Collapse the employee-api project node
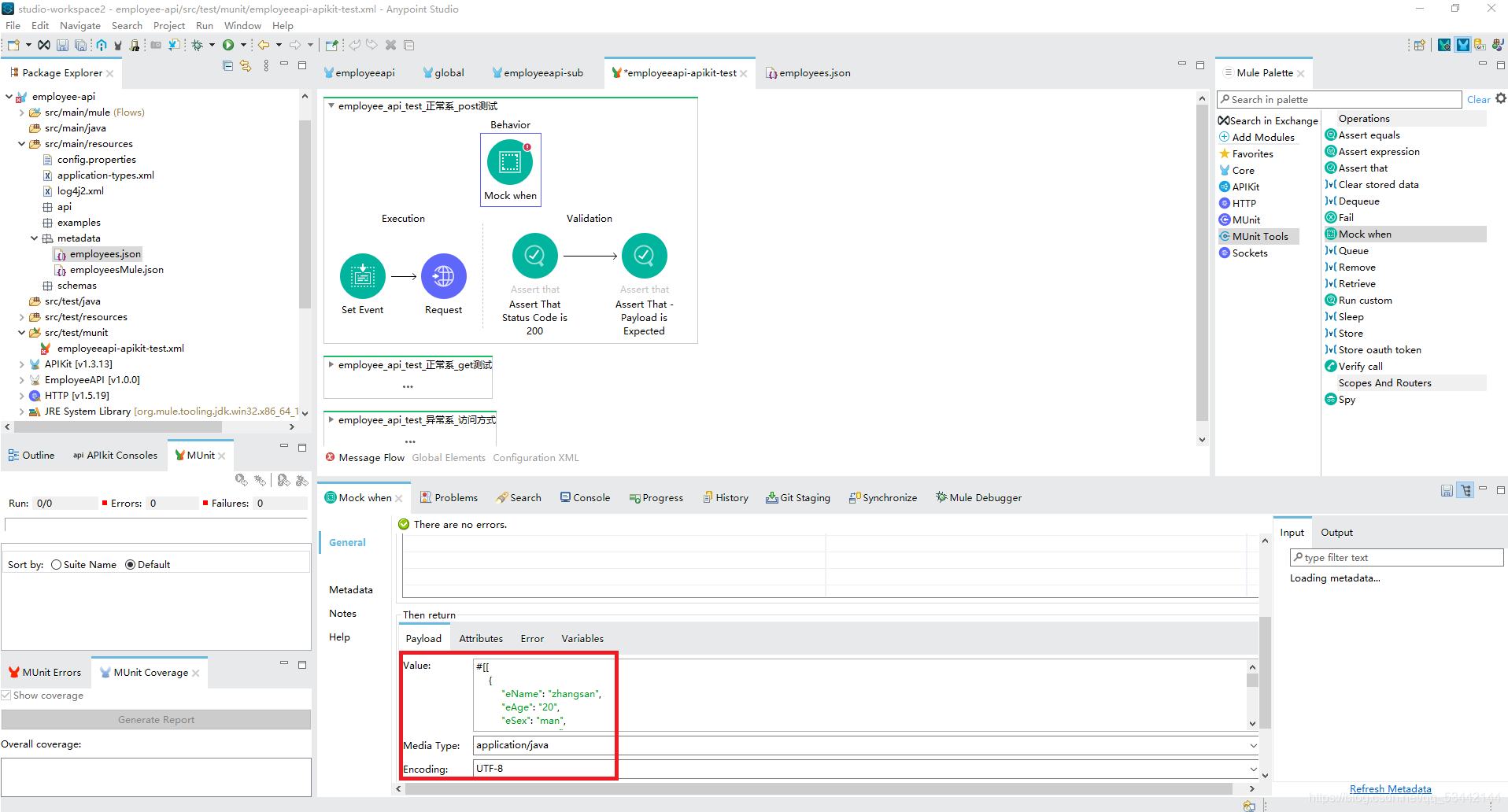This screenshot has height=812, width=1508. pyautogui.click(x=9, y=97)
